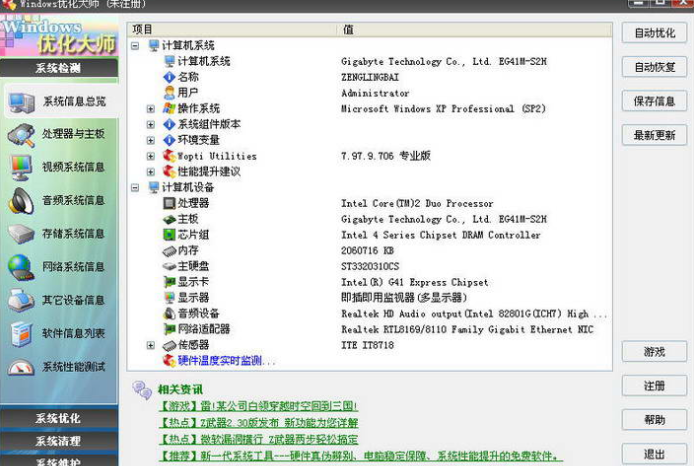Click the 相关资讯 chat bubbles icon
The width and height of the screenshot is (694, 466).
pyautogui.click(x=143, y=390)
